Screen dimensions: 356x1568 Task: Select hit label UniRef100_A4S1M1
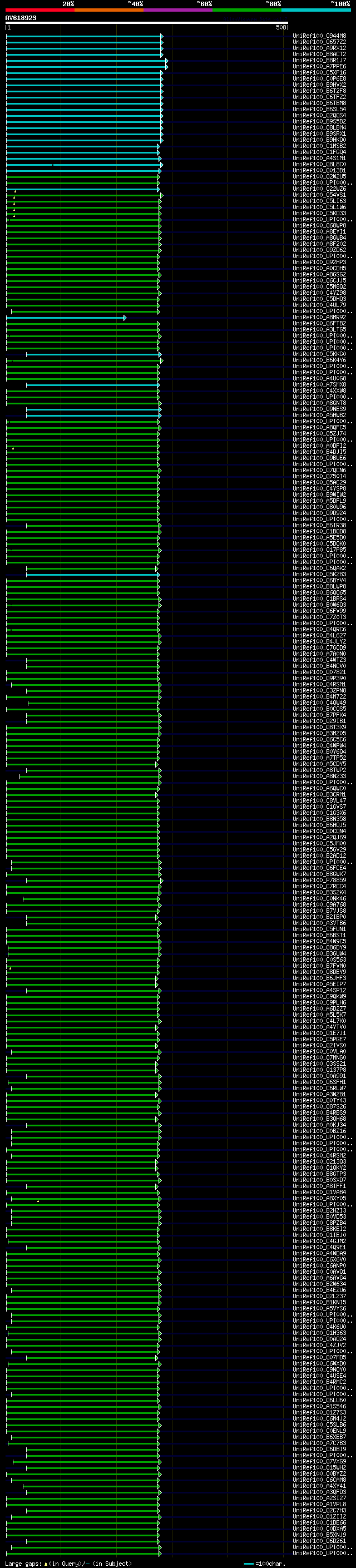(x=319, y=159)
